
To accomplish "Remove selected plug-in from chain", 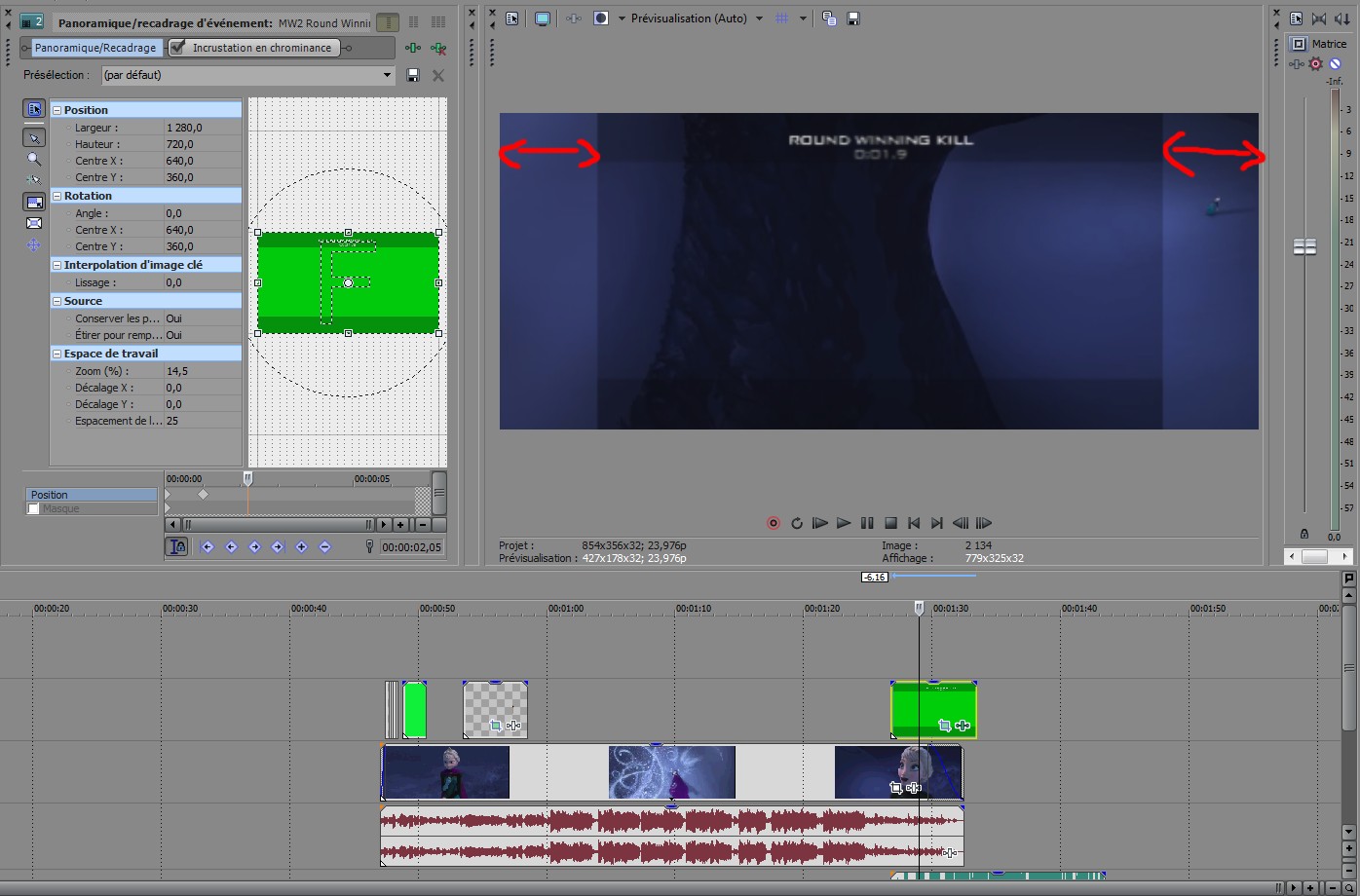I will [x=438, y=48].
